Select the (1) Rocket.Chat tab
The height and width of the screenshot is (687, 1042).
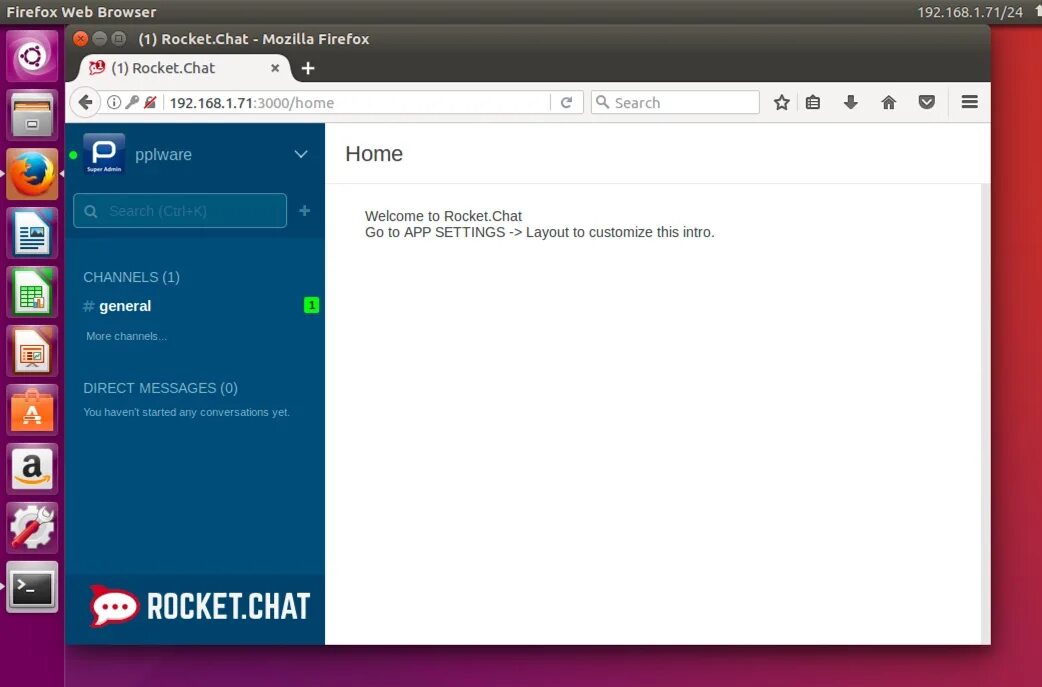(185, 68)
